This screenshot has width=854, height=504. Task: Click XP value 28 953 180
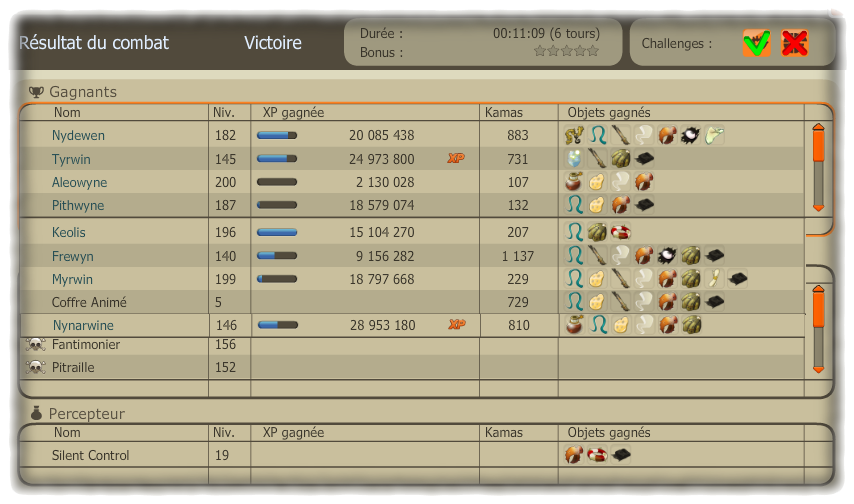[x=382, y=325]
